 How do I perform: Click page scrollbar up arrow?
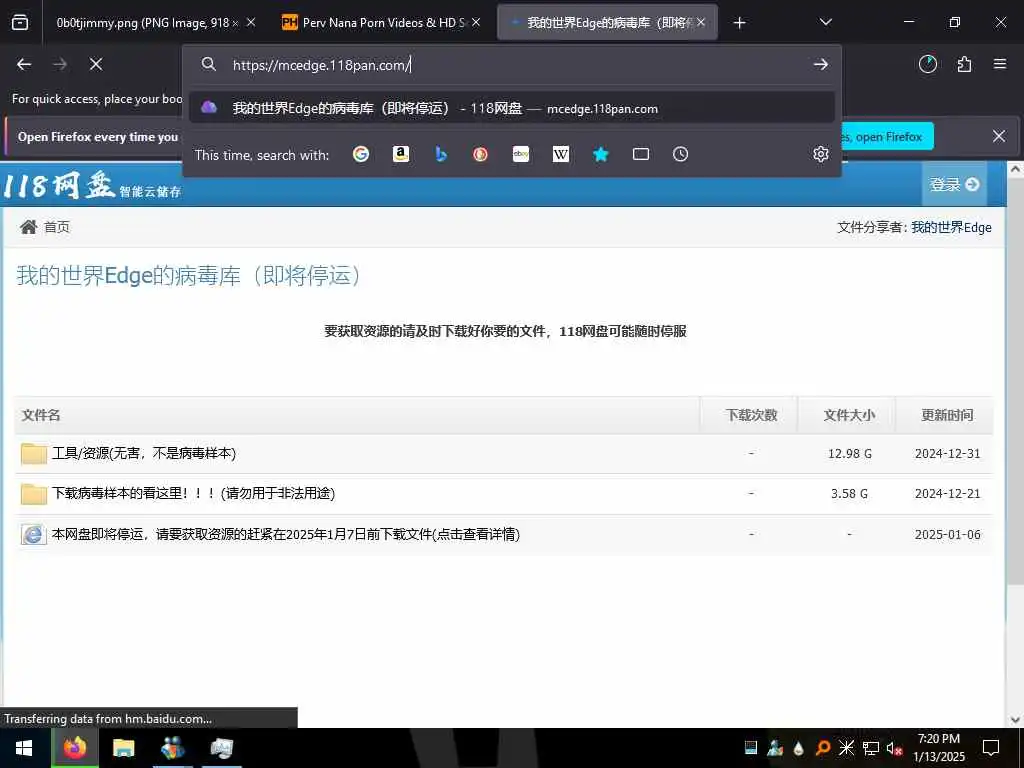1015,168
